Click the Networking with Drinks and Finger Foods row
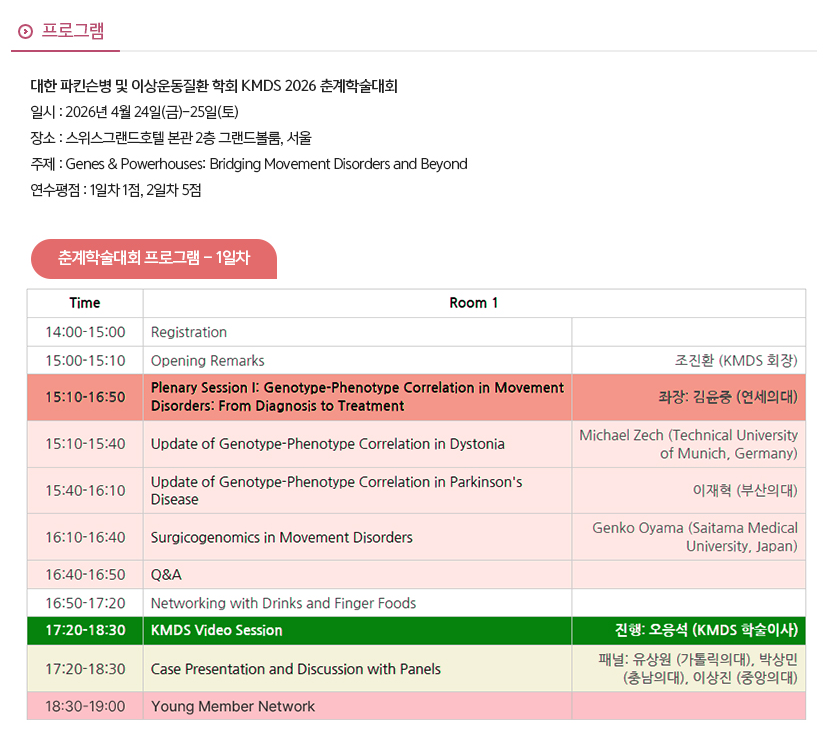Viewport: 830px width, 735px height. [283, 603]
